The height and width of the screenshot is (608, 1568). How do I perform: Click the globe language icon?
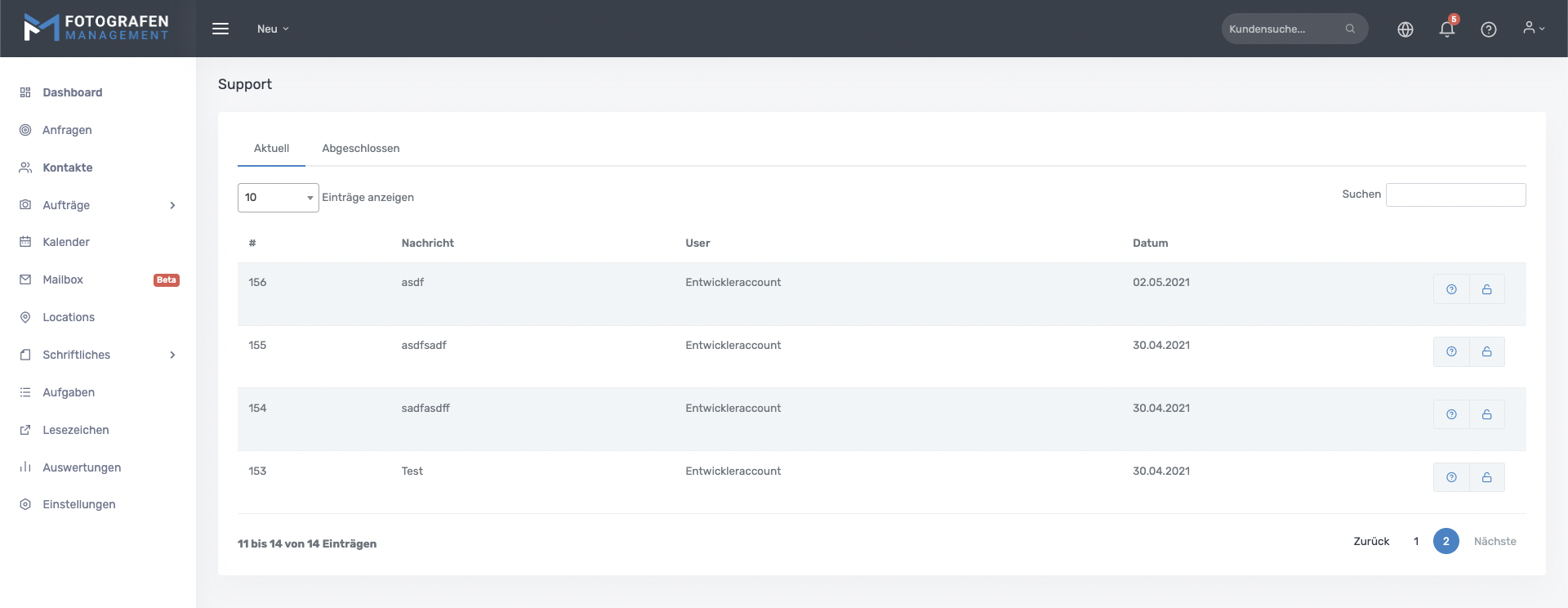(x=1405, y=29)
